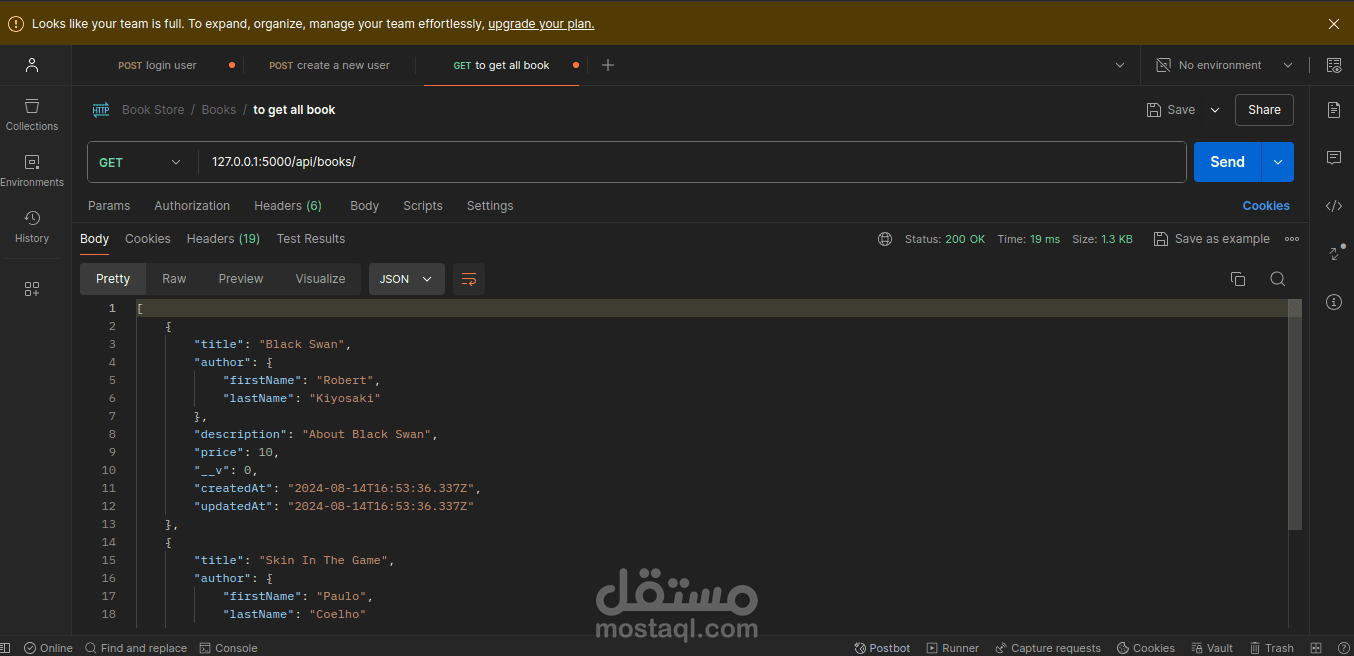Select the response Cookies tab
The width and height of the screenshot is (1354, 656).
(148, 239)
